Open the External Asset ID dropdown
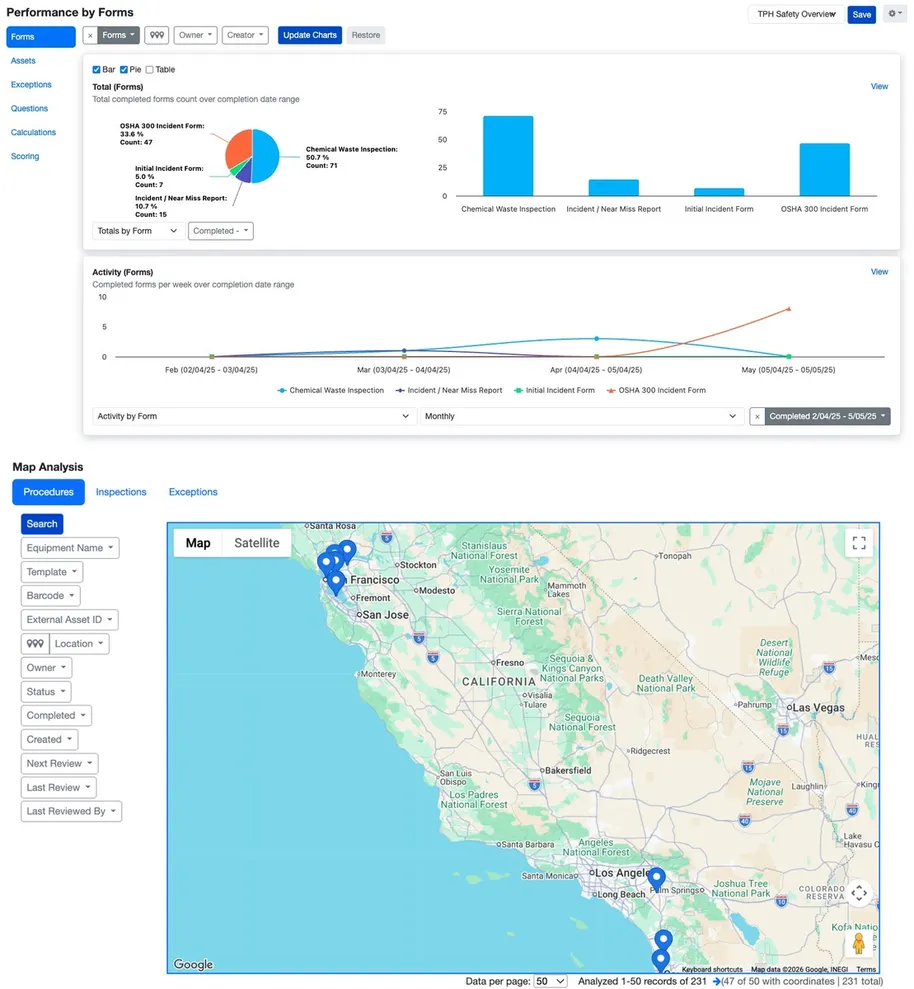914x989 pixels. tap(69, 619)
